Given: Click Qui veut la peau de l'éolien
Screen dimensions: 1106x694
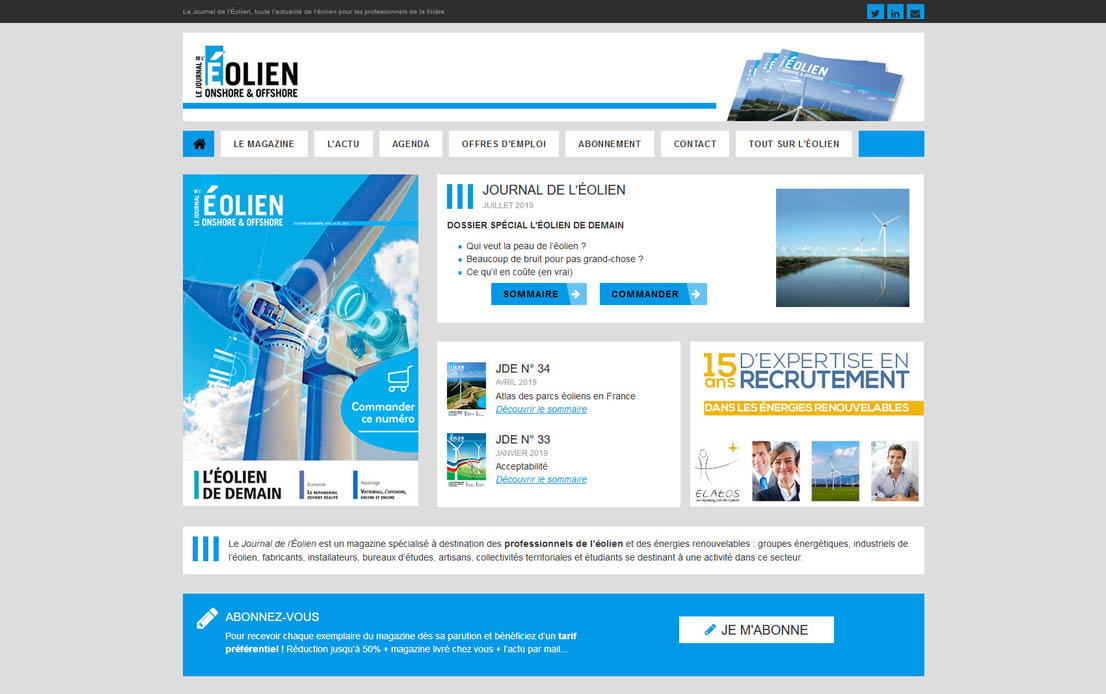Looking at the screenshot, I should 526,246.
